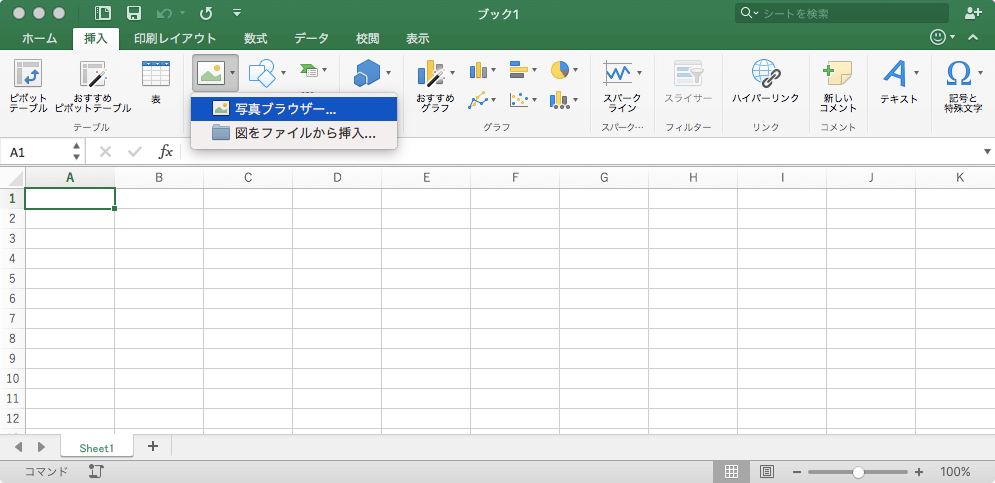Open the Undo history dropdown arrow
995x483 pixels.
coord(183,13)
